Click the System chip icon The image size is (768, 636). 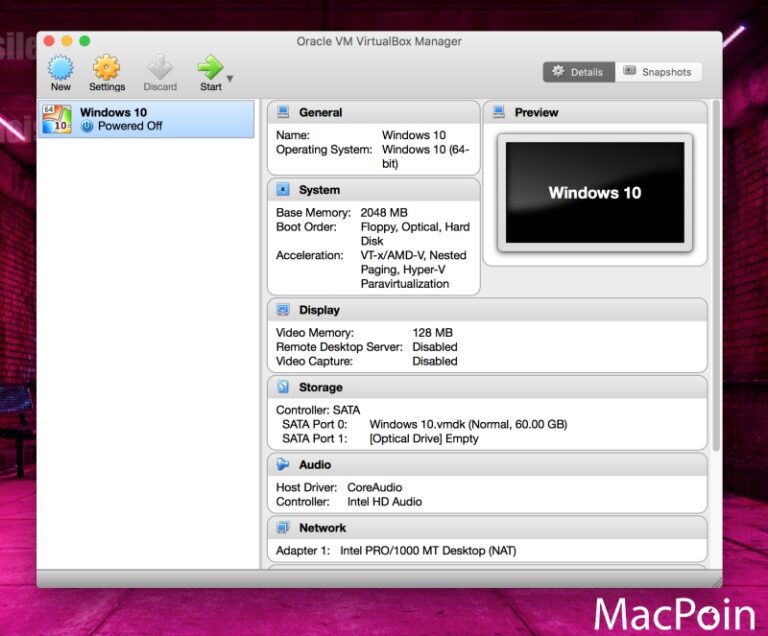(283, 190)
